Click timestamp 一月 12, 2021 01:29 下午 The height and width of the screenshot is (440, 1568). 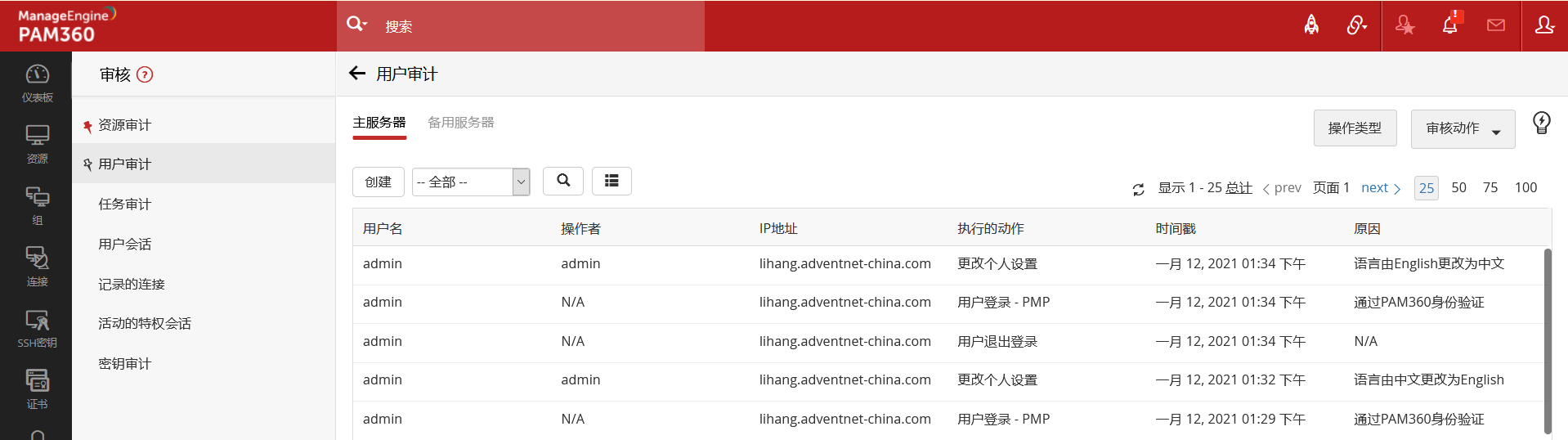click(x=1230, y=419)
